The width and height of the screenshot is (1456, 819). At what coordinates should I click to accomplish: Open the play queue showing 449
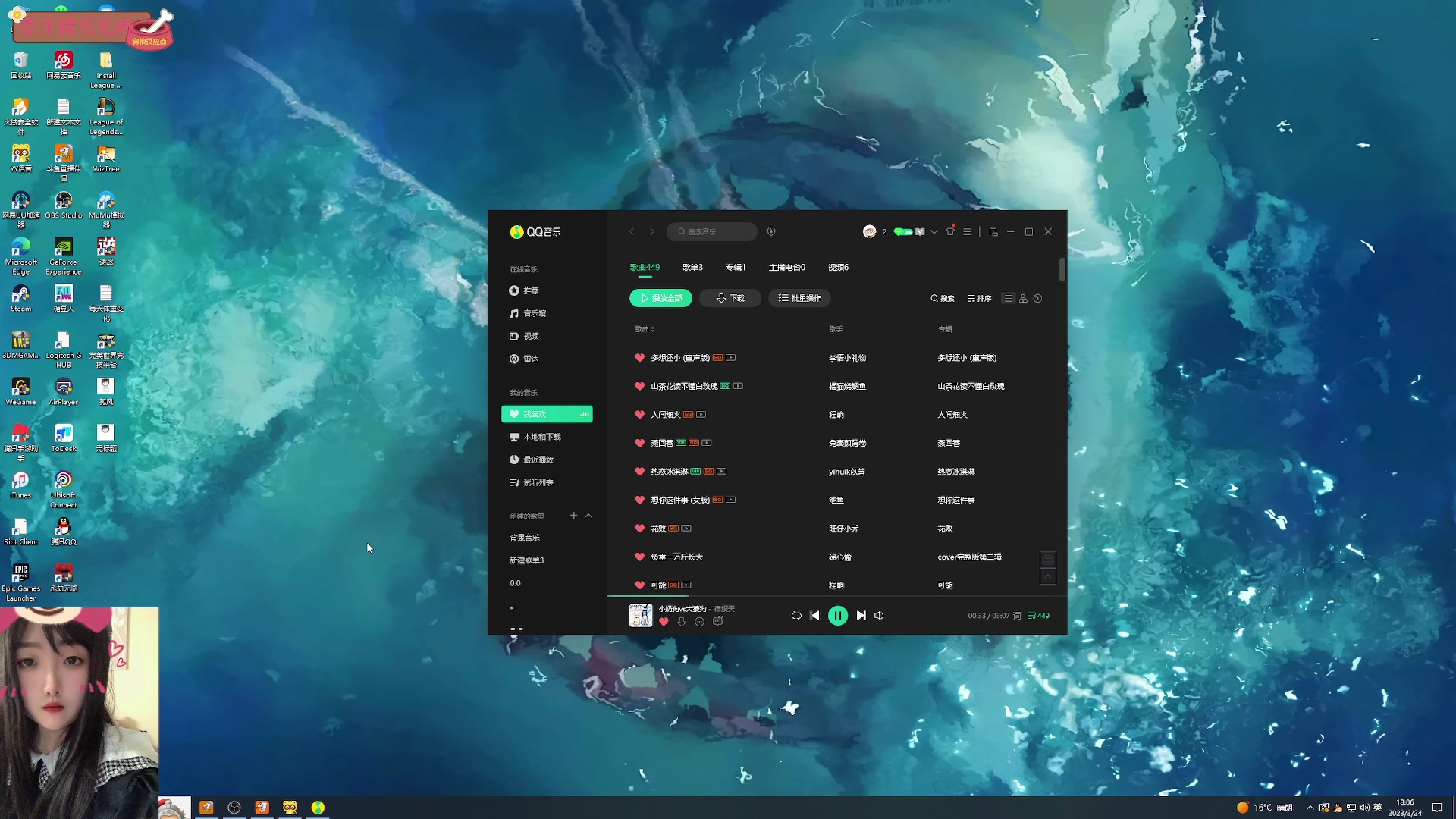pyautogui.click(x=1039, y=616)
